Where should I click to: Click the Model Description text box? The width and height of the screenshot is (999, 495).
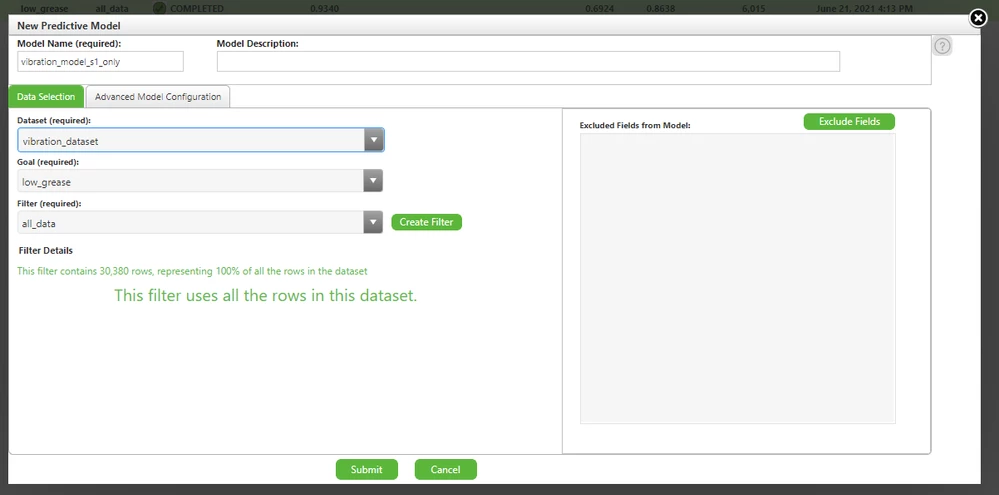[x=528, y=62]
